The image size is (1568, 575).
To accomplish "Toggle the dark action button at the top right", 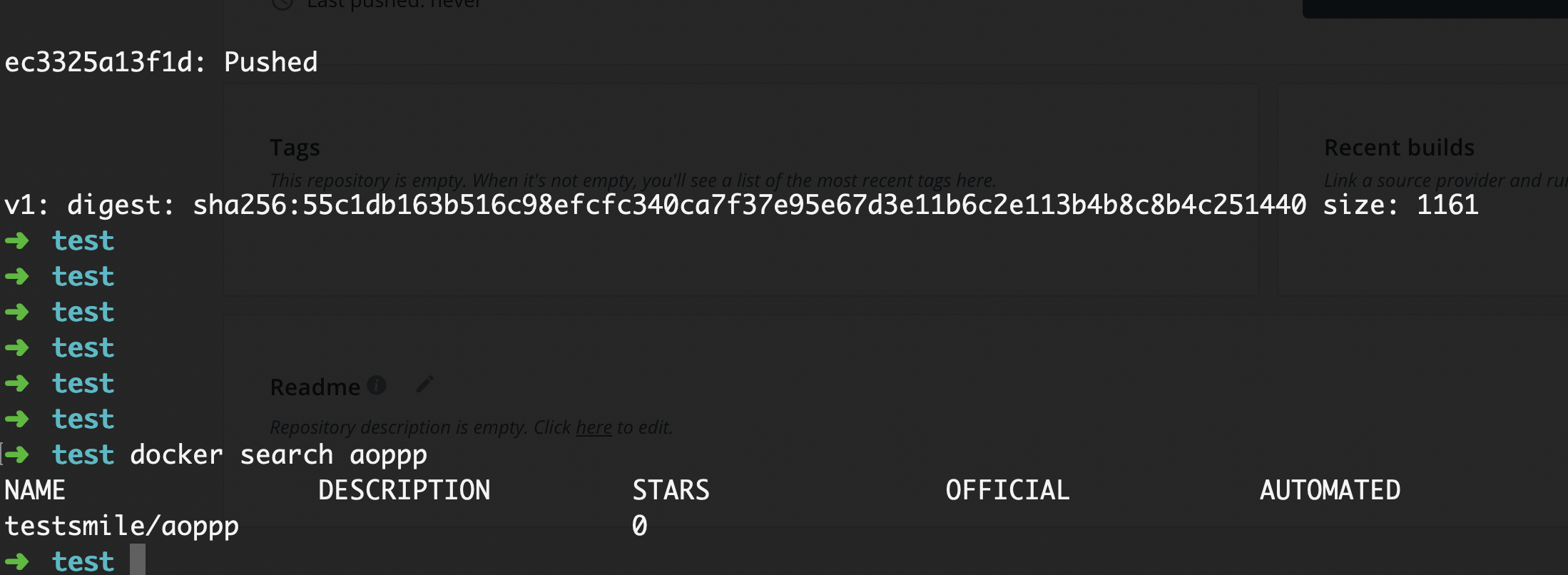I will coord(1434,7).
